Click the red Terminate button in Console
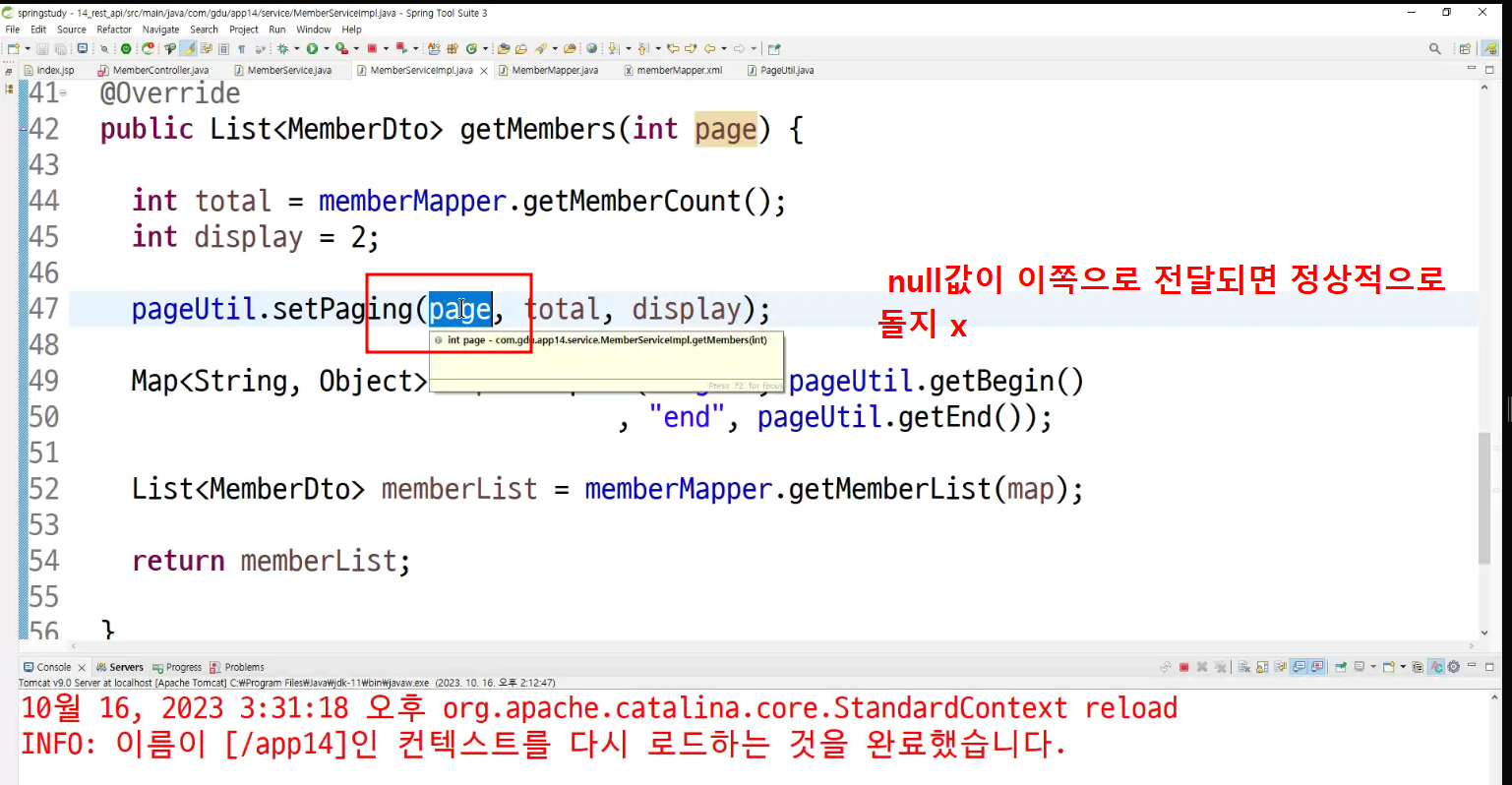 [1184, 667]
